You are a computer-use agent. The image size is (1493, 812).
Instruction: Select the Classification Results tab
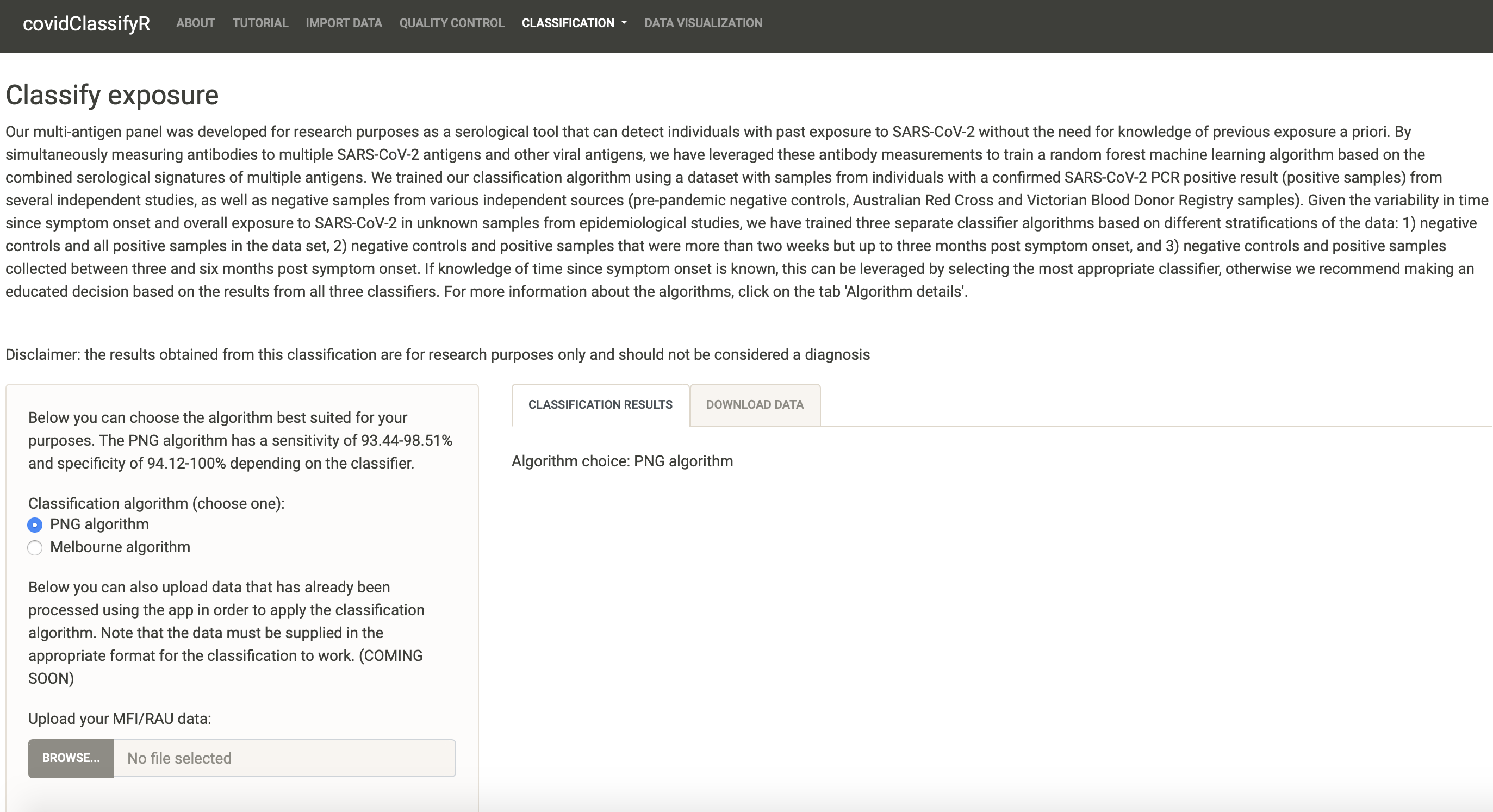tap(600, 405)
